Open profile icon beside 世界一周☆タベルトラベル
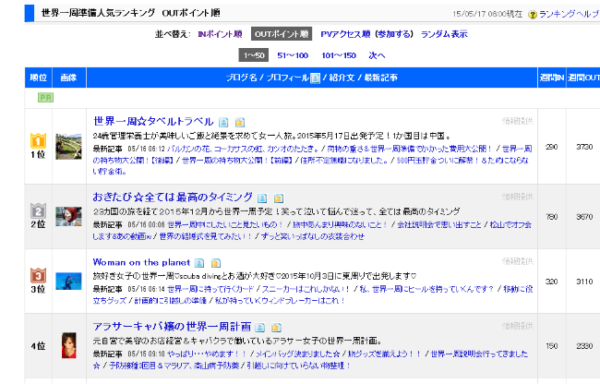This screenshot has width=600, height=384. 223,122
